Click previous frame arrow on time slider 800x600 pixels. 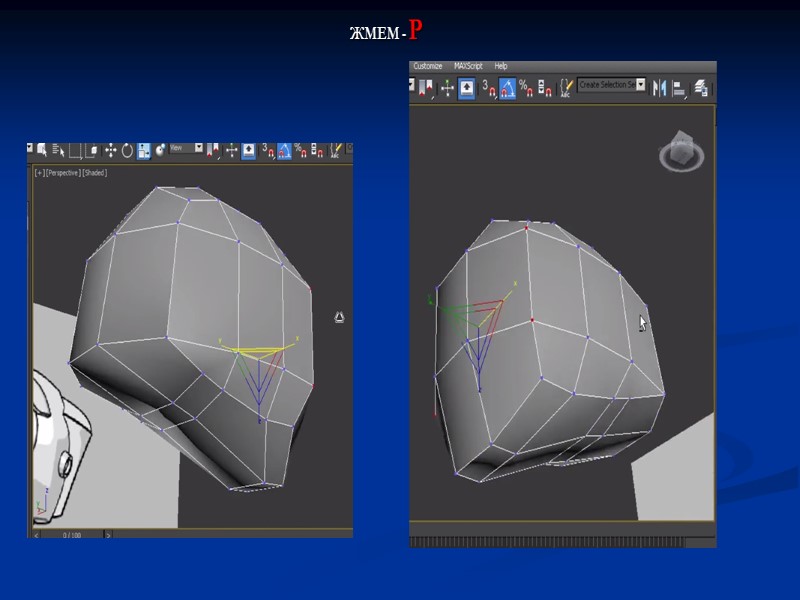[x=36, y=535]
